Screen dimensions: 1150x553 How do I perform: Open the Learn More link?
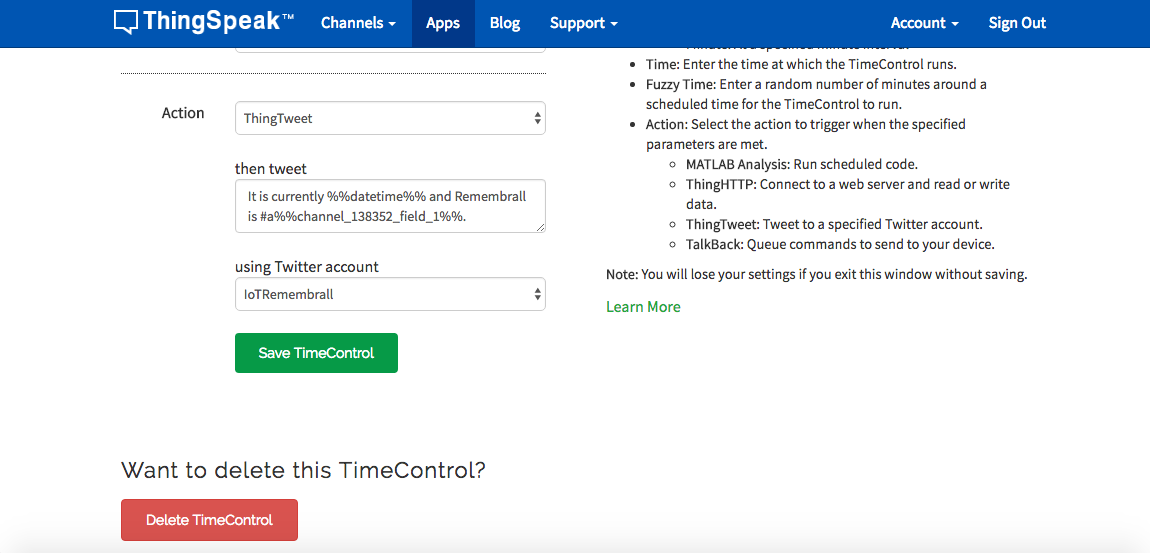pyautogui.click(x=643, y=307)
